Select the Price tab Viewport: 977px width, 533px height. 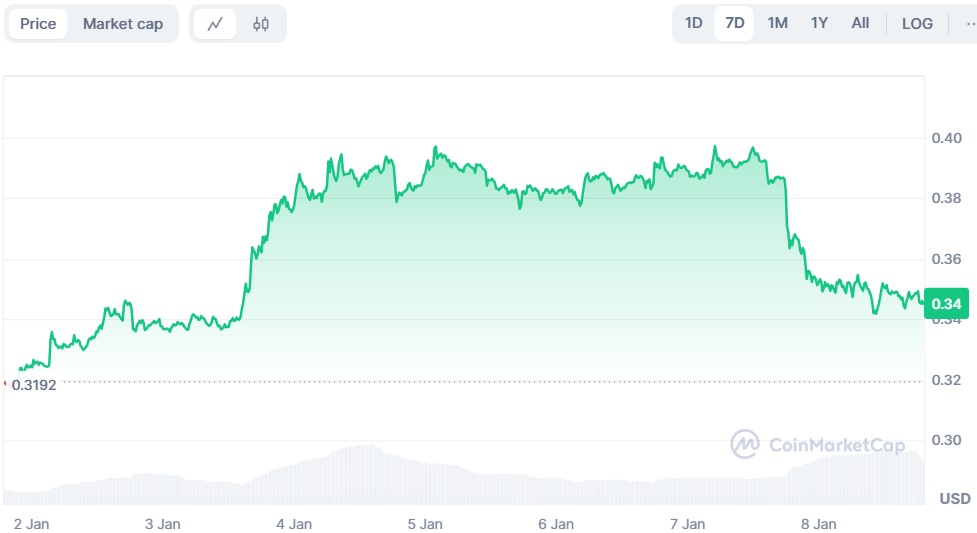[x=38, y=24]
